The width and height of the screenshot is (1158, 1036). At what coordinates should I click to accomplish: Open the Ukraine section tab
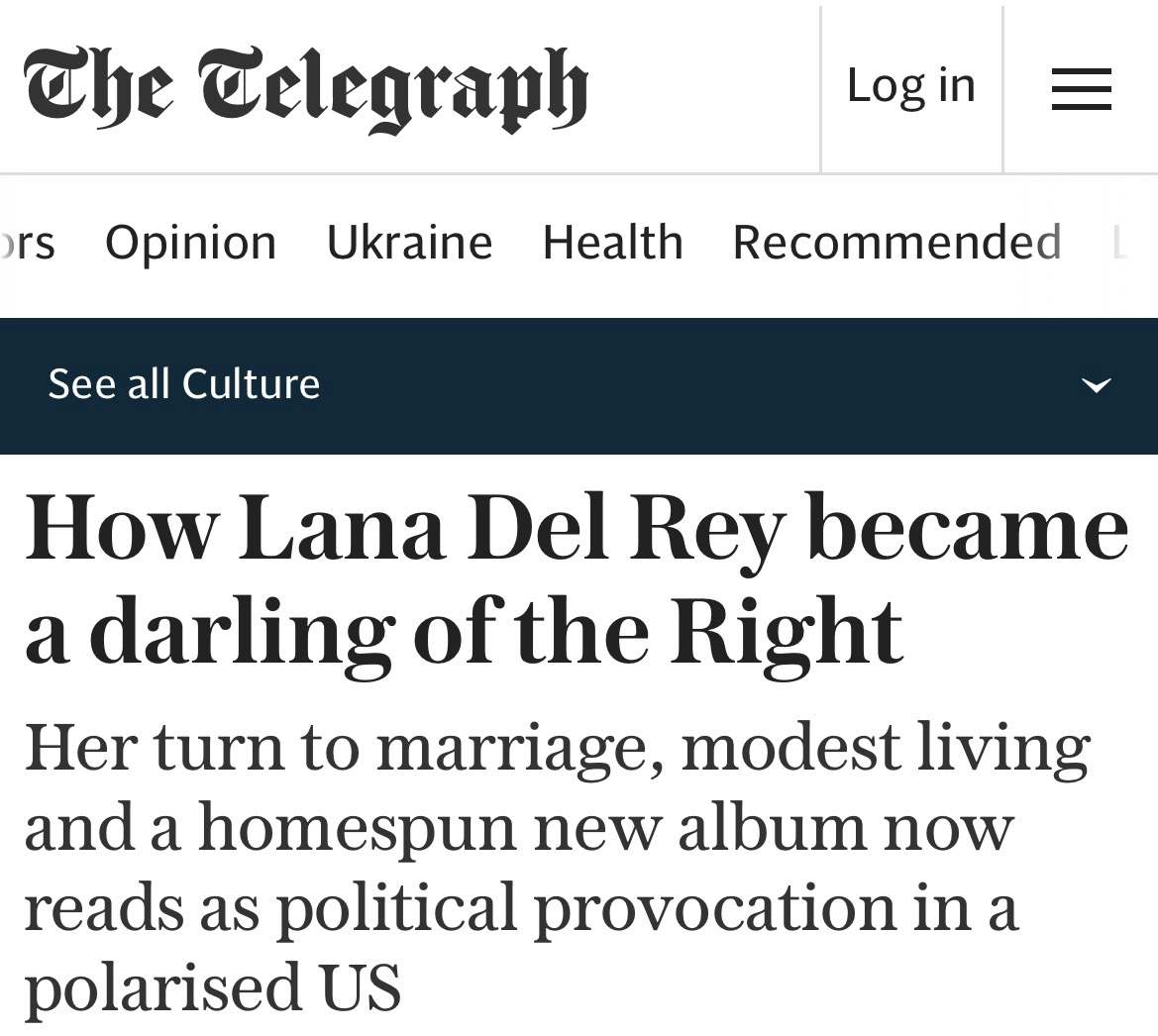click(x=409, y=243)
